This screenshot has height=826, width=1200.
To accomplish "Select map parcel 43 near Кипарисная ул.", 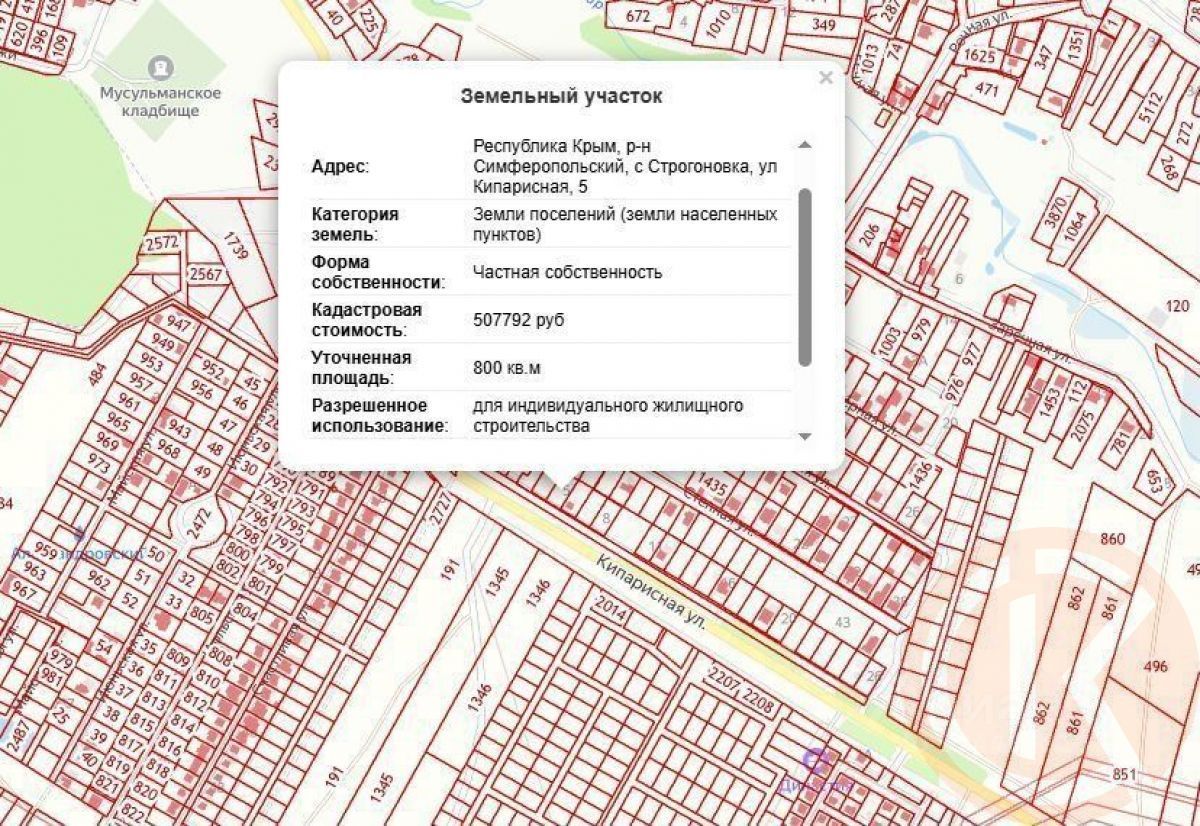I will coord(842,622).
